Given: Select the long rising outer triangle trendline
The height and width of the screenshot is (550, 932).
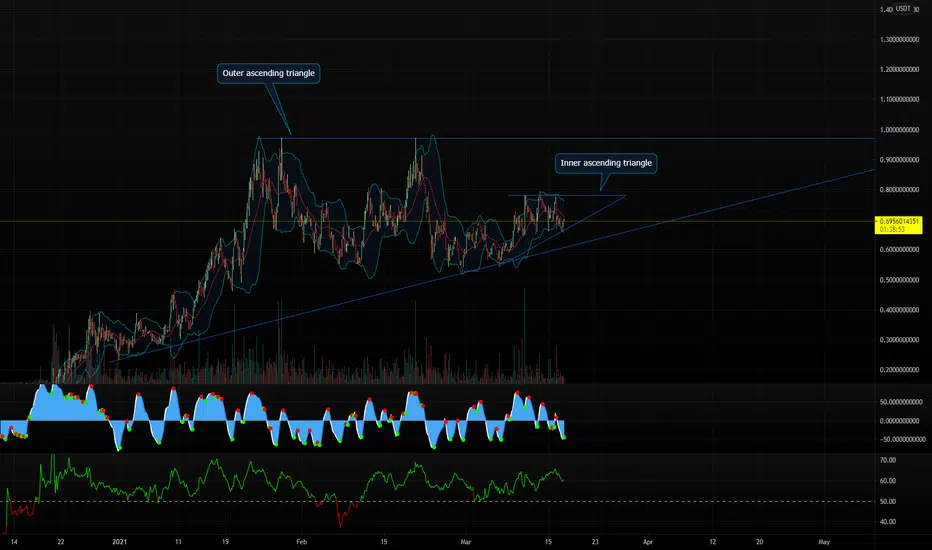Looking at the screenshot, I should (492, 266).
